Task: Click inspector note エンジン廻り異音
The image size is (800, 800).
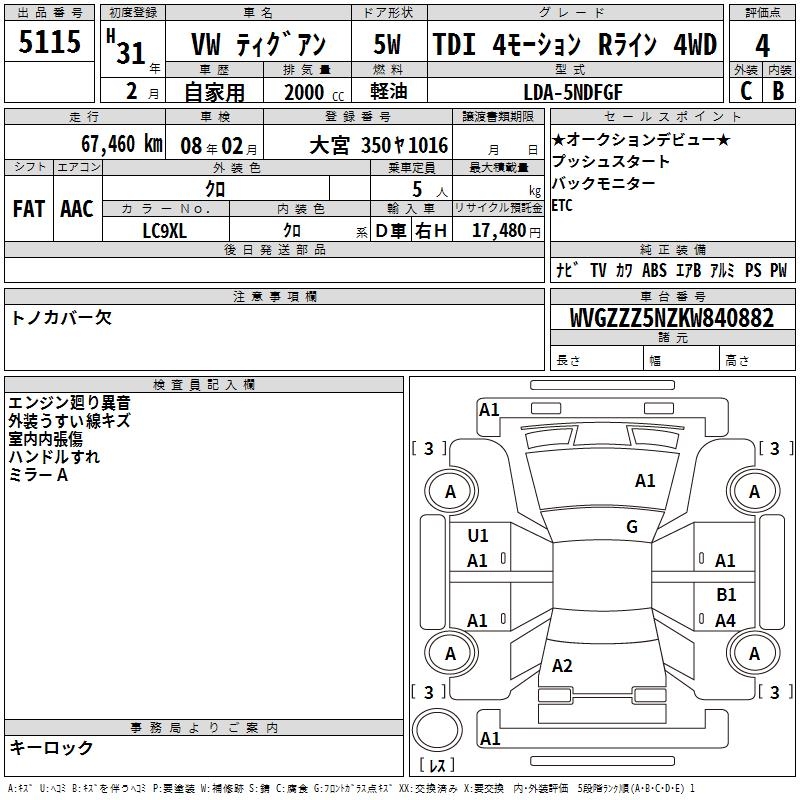Action: coord(69,403)
